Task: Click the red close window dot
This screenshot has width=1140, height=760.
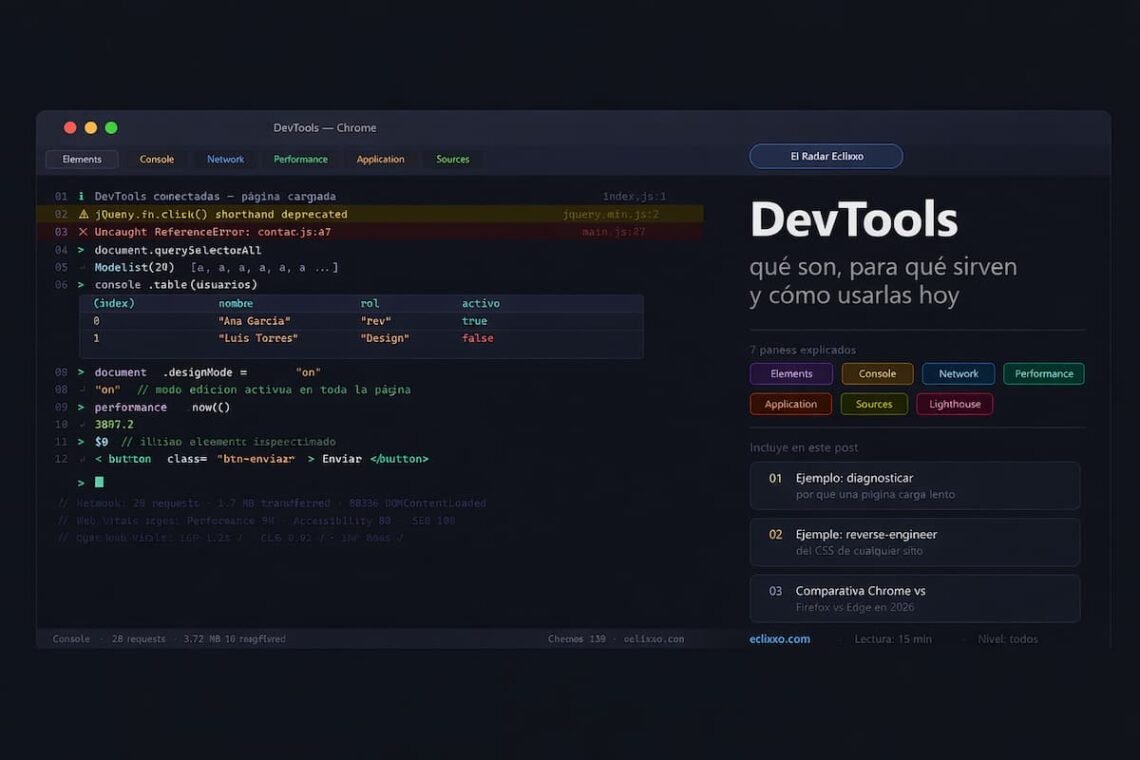Action: coord(71,128)
